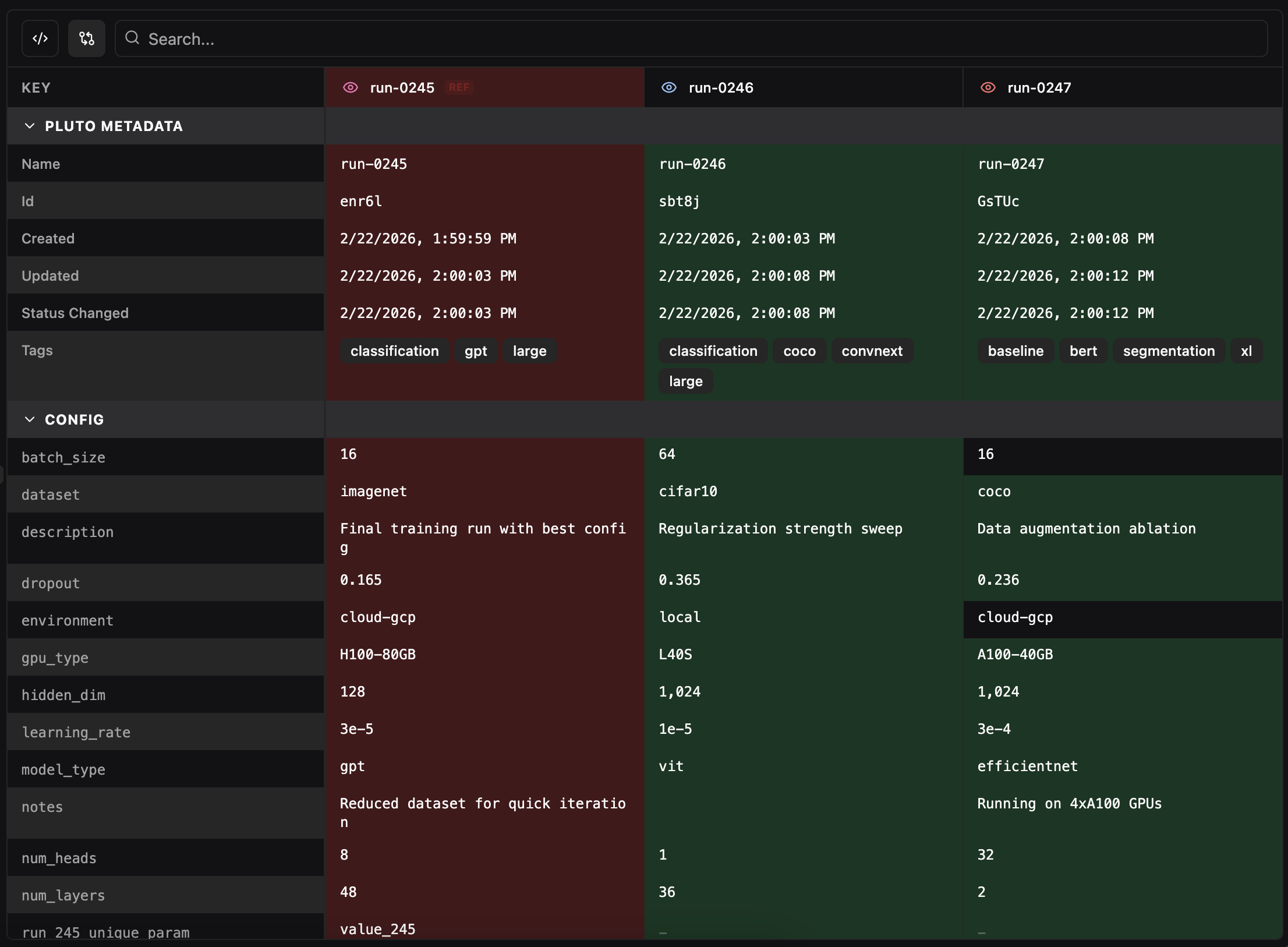Click the search magnifier icon

pyautogui.click(x=132, y=38)
